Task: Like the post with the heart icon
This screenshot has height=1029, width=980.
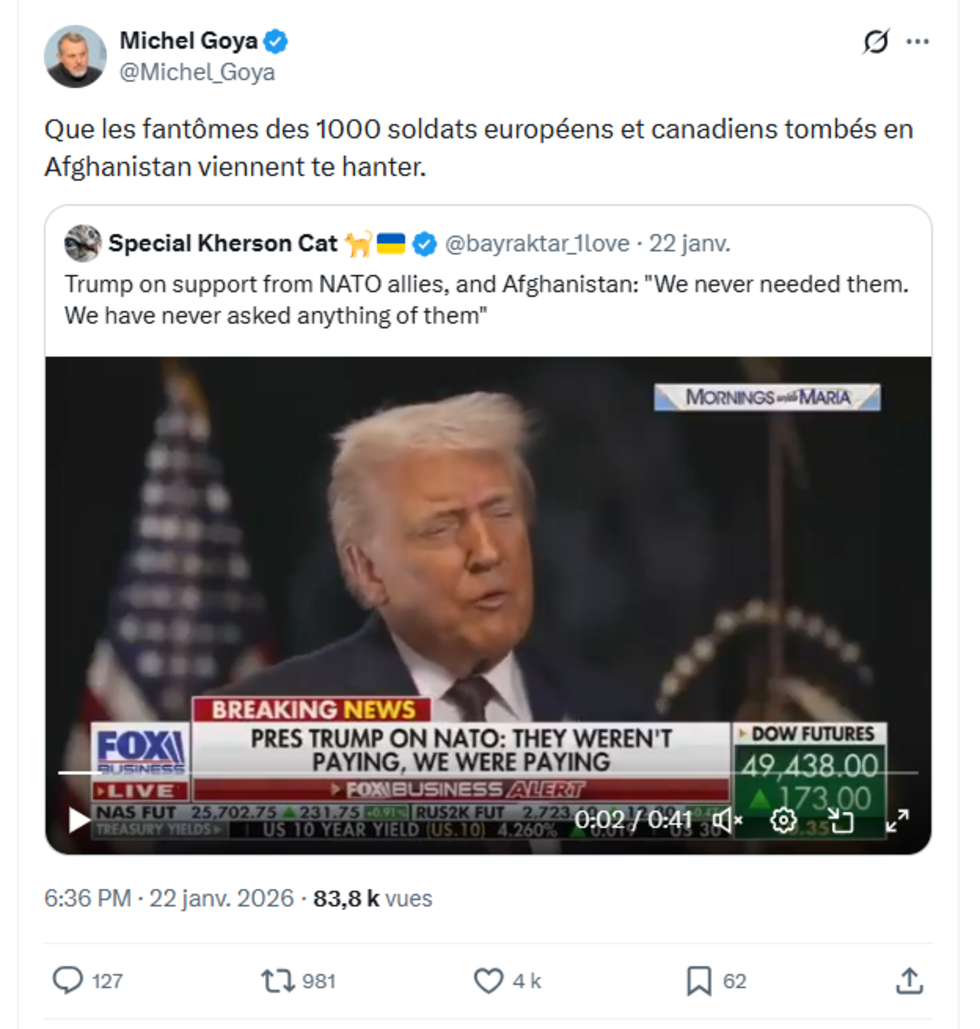Action: (488, 981)
